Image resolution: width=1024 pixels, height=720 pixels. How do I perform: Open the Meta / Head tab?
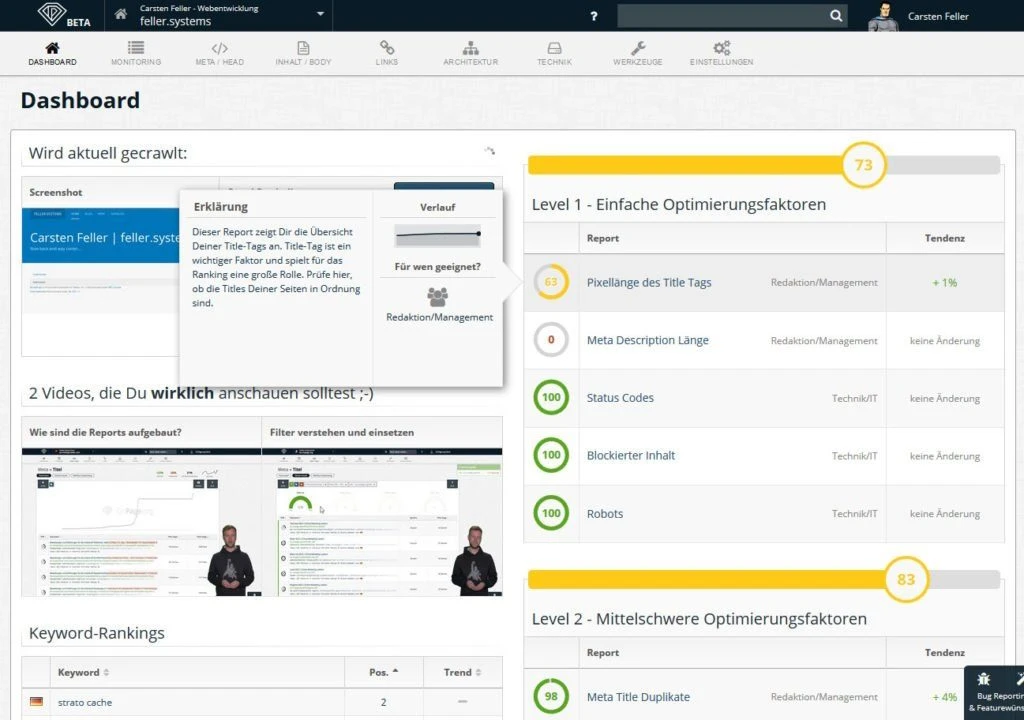pyautogui.click(x=219, y=54)
